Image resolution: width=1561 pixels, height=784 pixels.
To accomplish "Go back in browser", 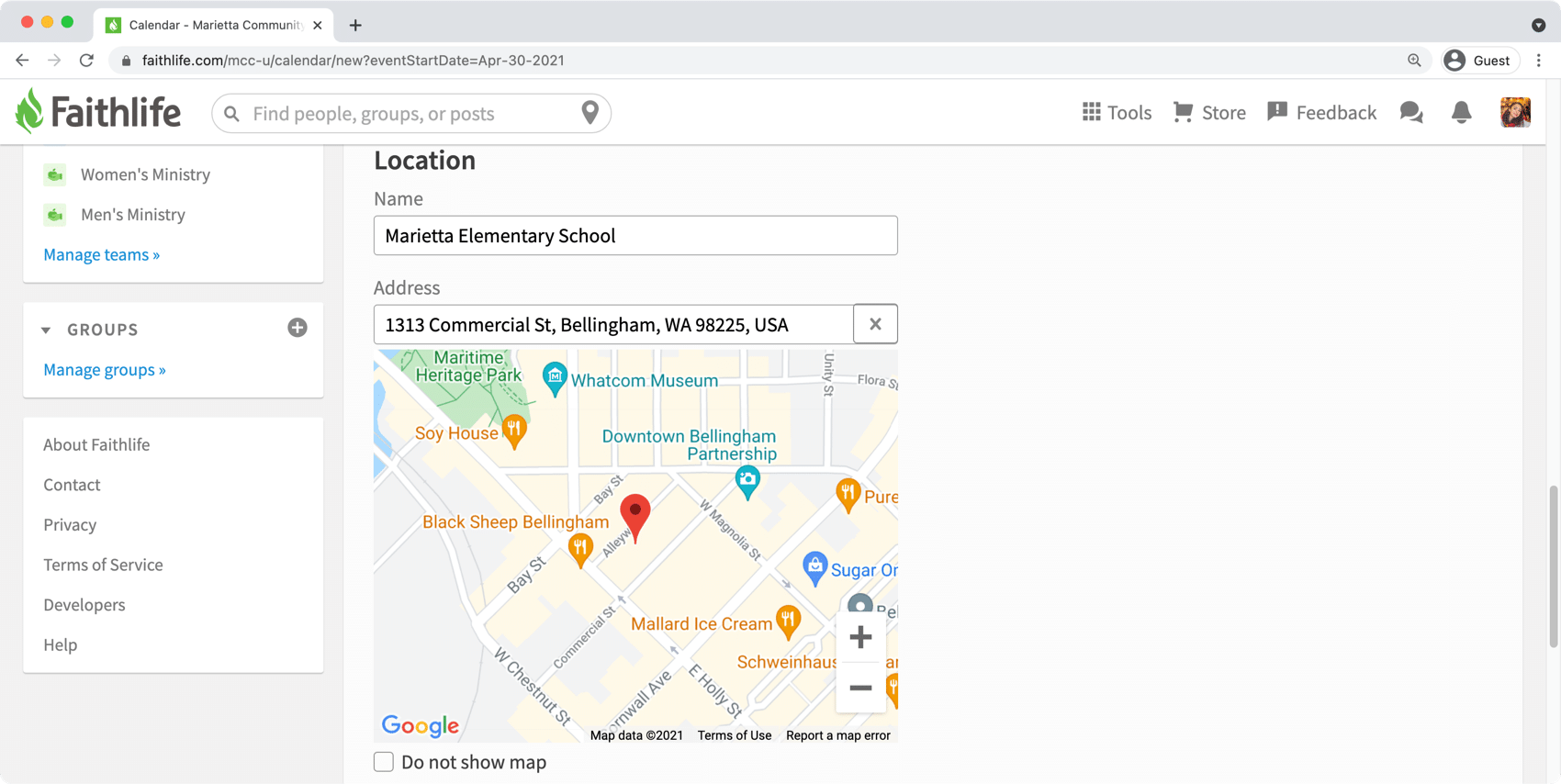I will point(22,61).
